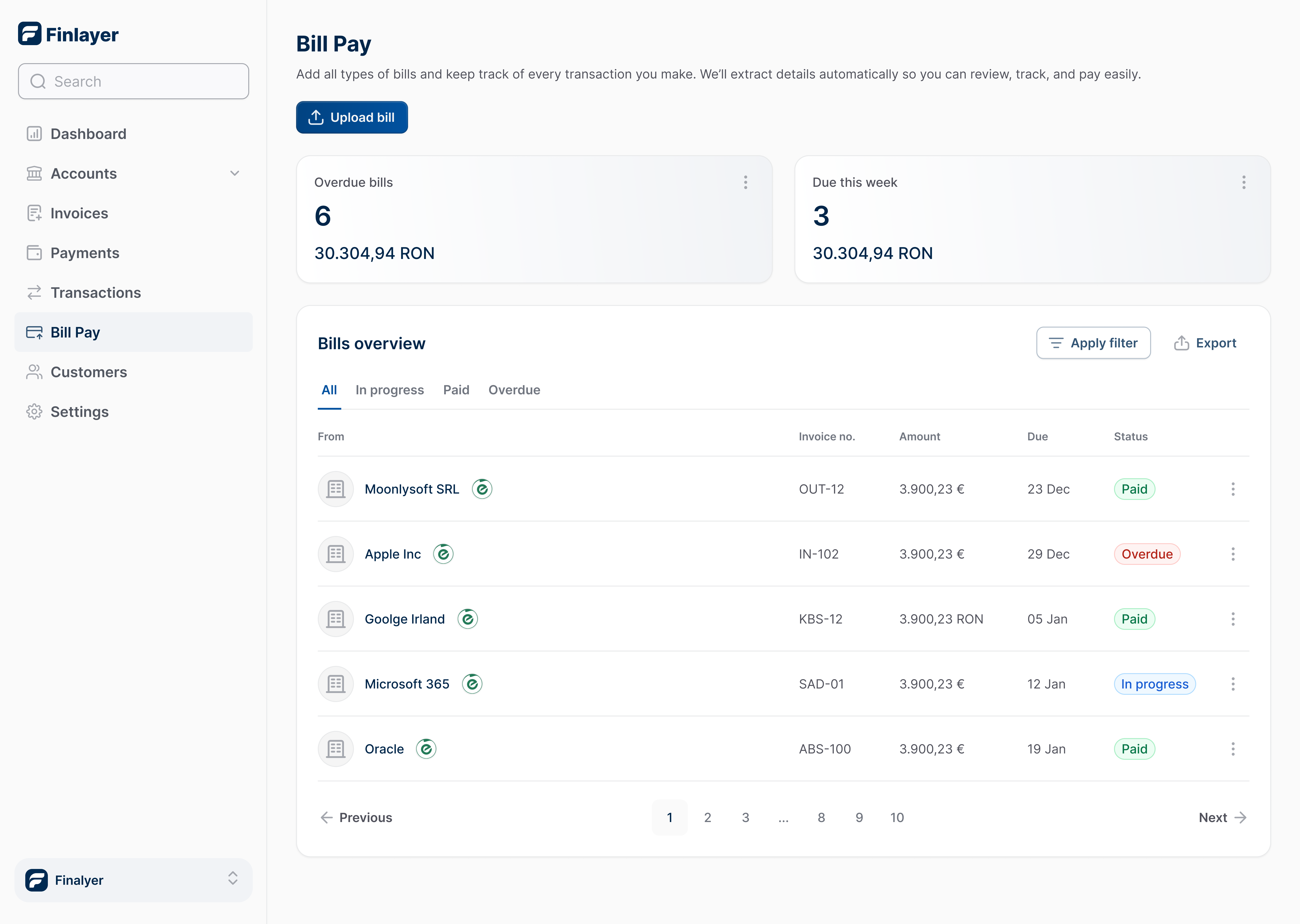Image resolution: width=1300 pixels, height=924 pixels.
Task: Click the green sync icon beside Apple Inc
Action: click(x=444, y=554)
